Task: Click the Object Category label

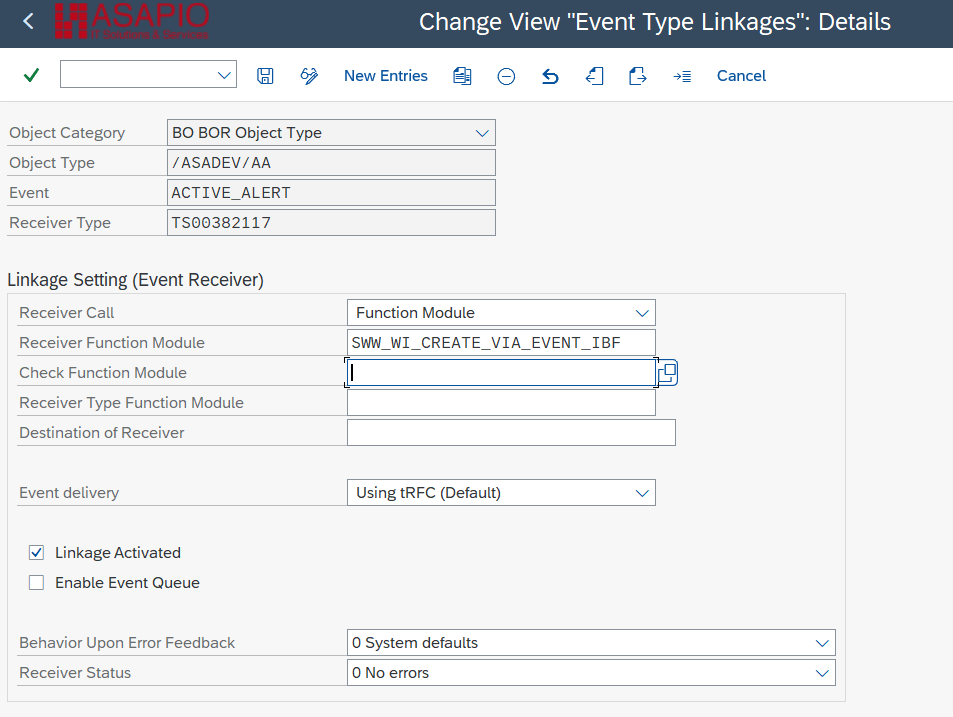Action: point(67,133)
